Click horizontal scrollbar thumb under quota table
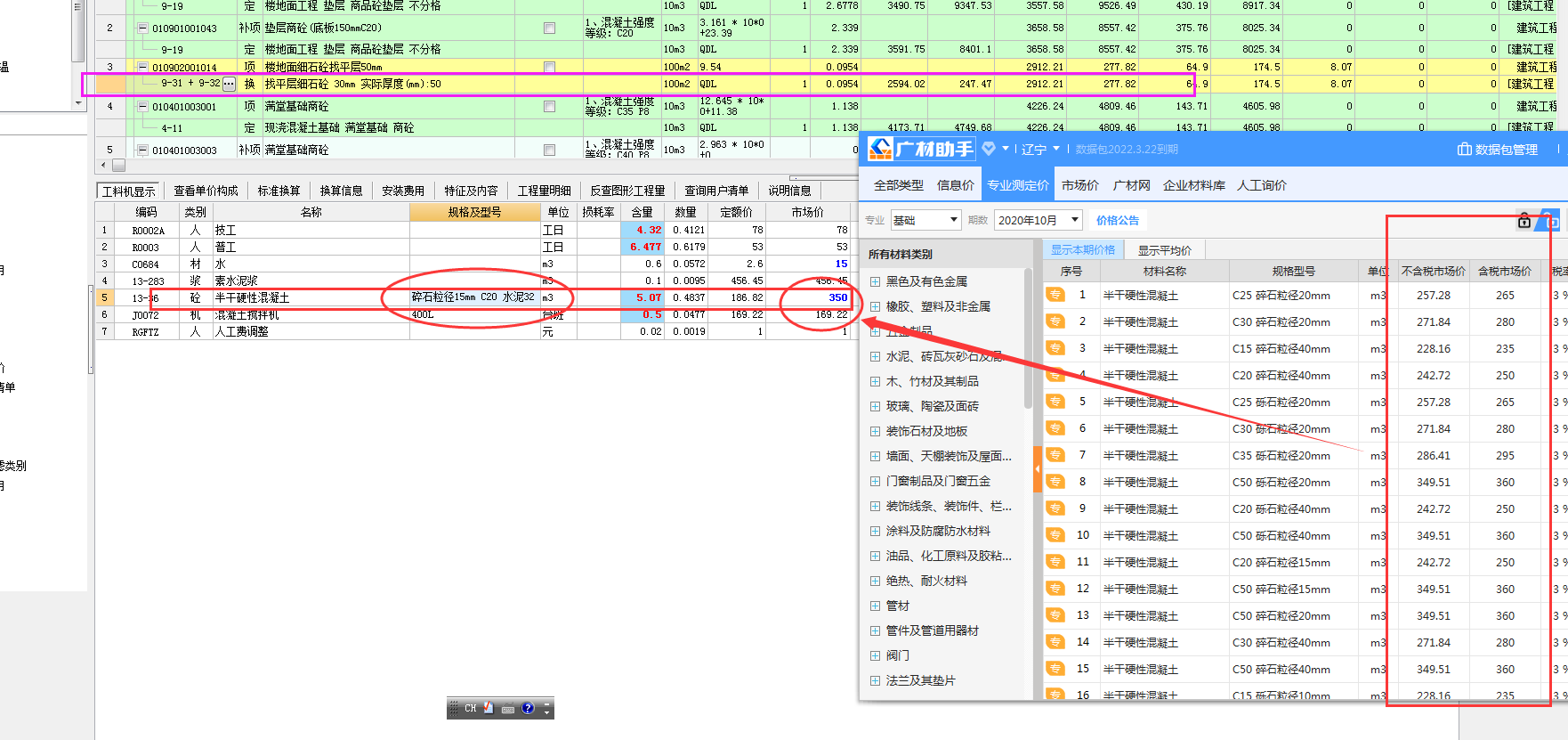 [x=119, y=165]
